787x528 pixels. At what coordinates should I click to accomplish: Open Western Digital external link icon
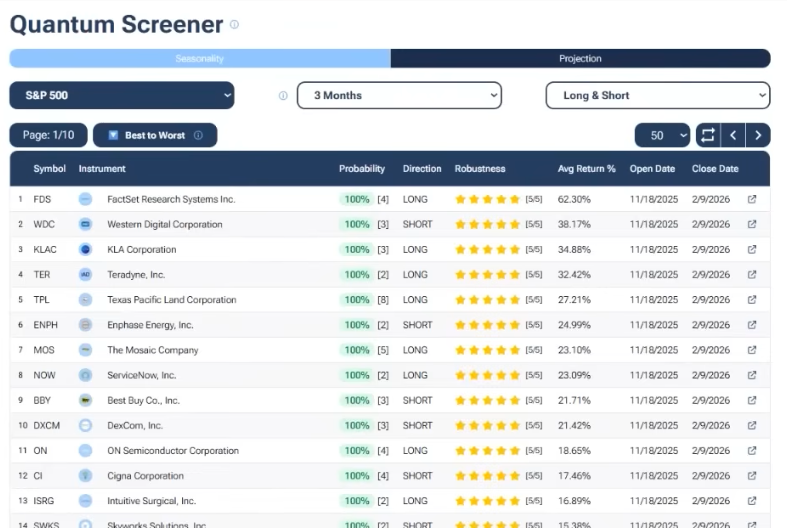pos(752,224)
